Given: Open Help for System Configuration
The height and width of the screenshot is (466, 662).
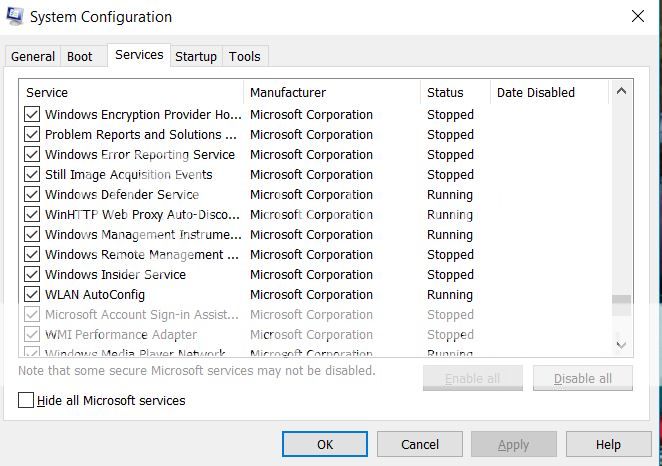Looking at the screenshot, I should coord(608,444).
